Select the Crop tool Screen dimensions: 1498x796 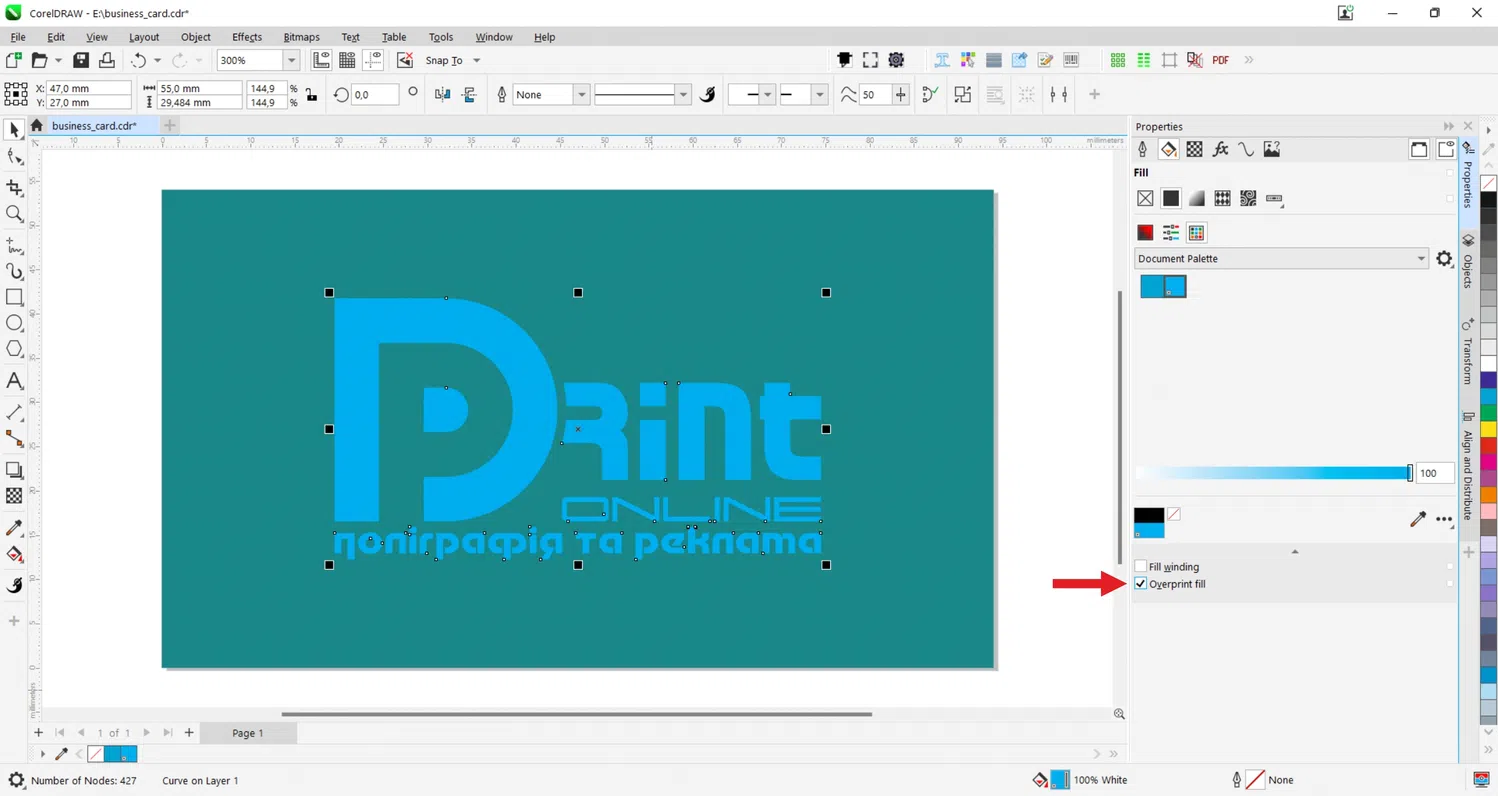coord(14,187)
